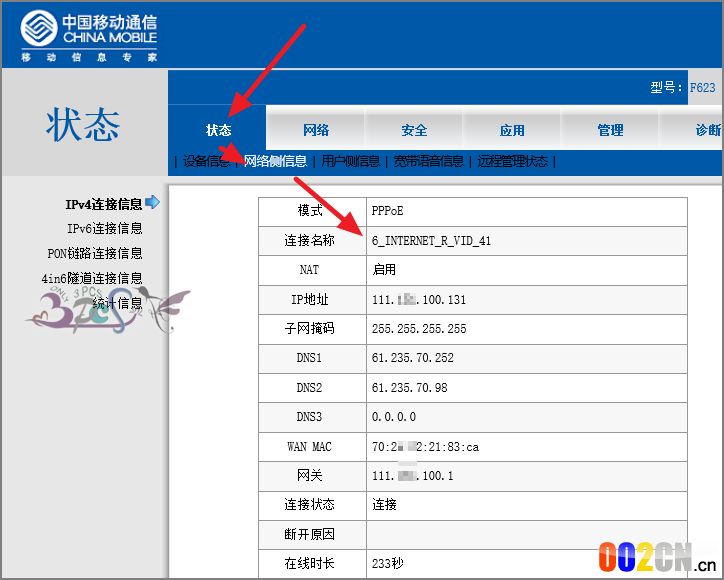The height and width of the screenshot is (580, 724).
Task: Click the 在线时长 row label
Action: coord(309,563)
